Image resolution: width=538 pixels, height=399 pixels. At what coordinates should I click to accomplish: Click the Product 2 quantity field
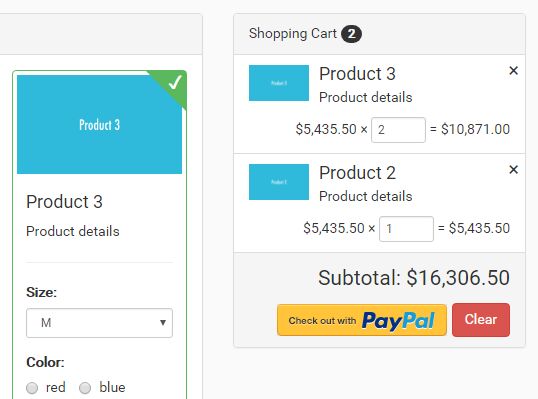coord(406,229)
